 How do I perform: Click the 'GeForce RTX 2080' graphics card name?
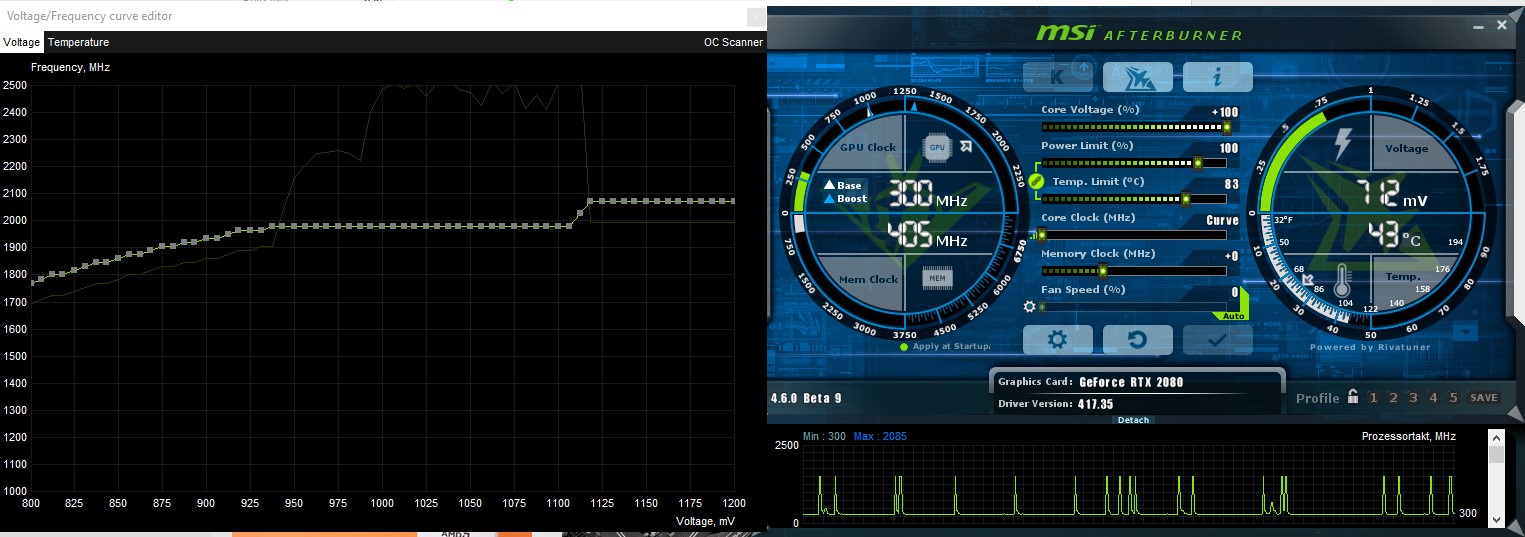(x=1131, y=382)
